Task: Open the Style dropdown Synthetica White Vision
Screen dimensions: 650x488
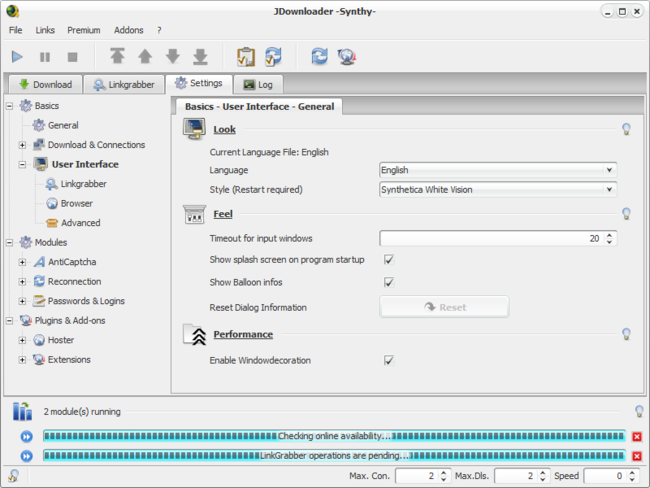Action: pos(498,189)
